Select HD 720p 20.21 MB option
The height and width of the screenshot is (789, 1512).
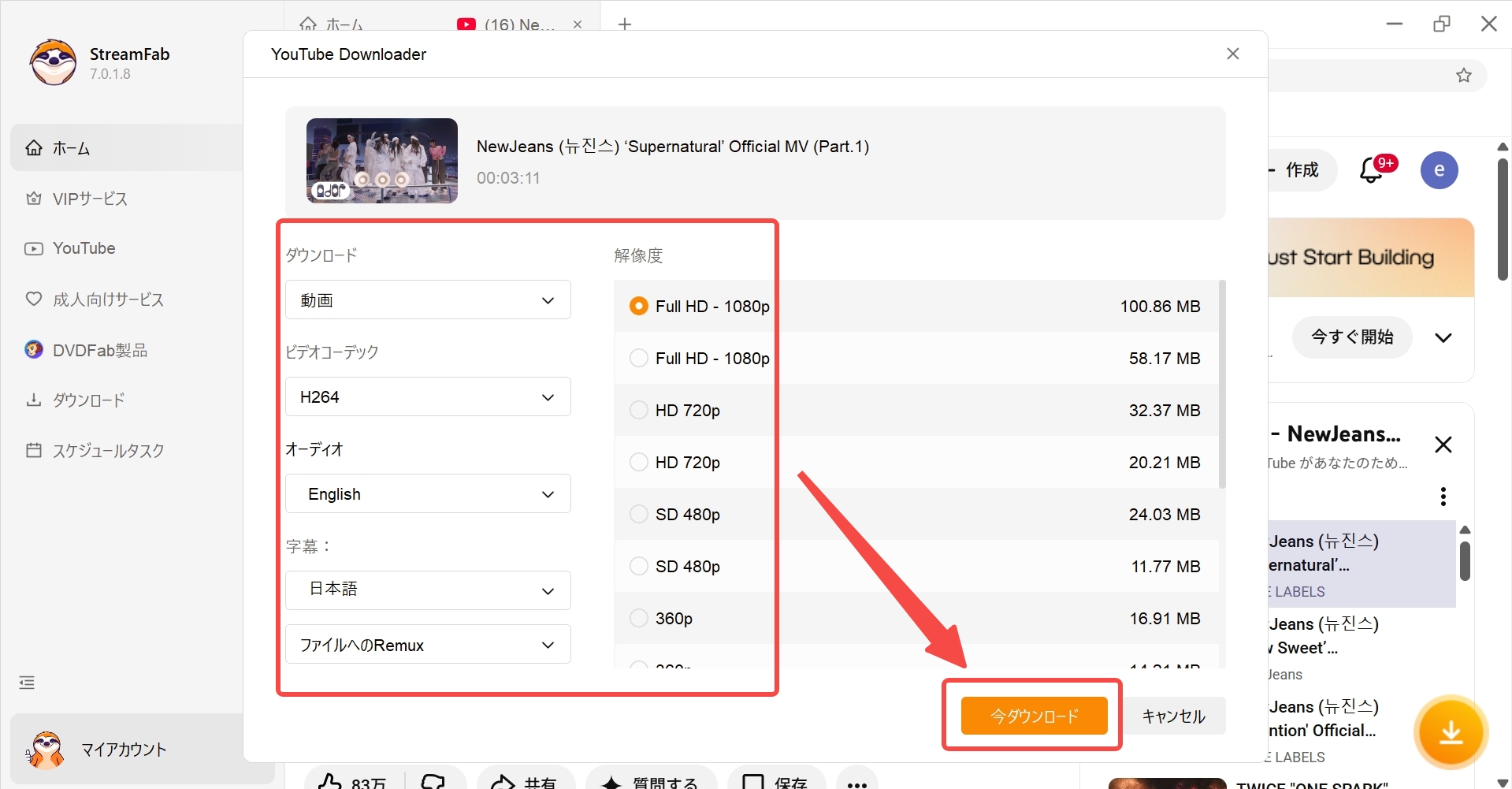(x=916, y=462)
